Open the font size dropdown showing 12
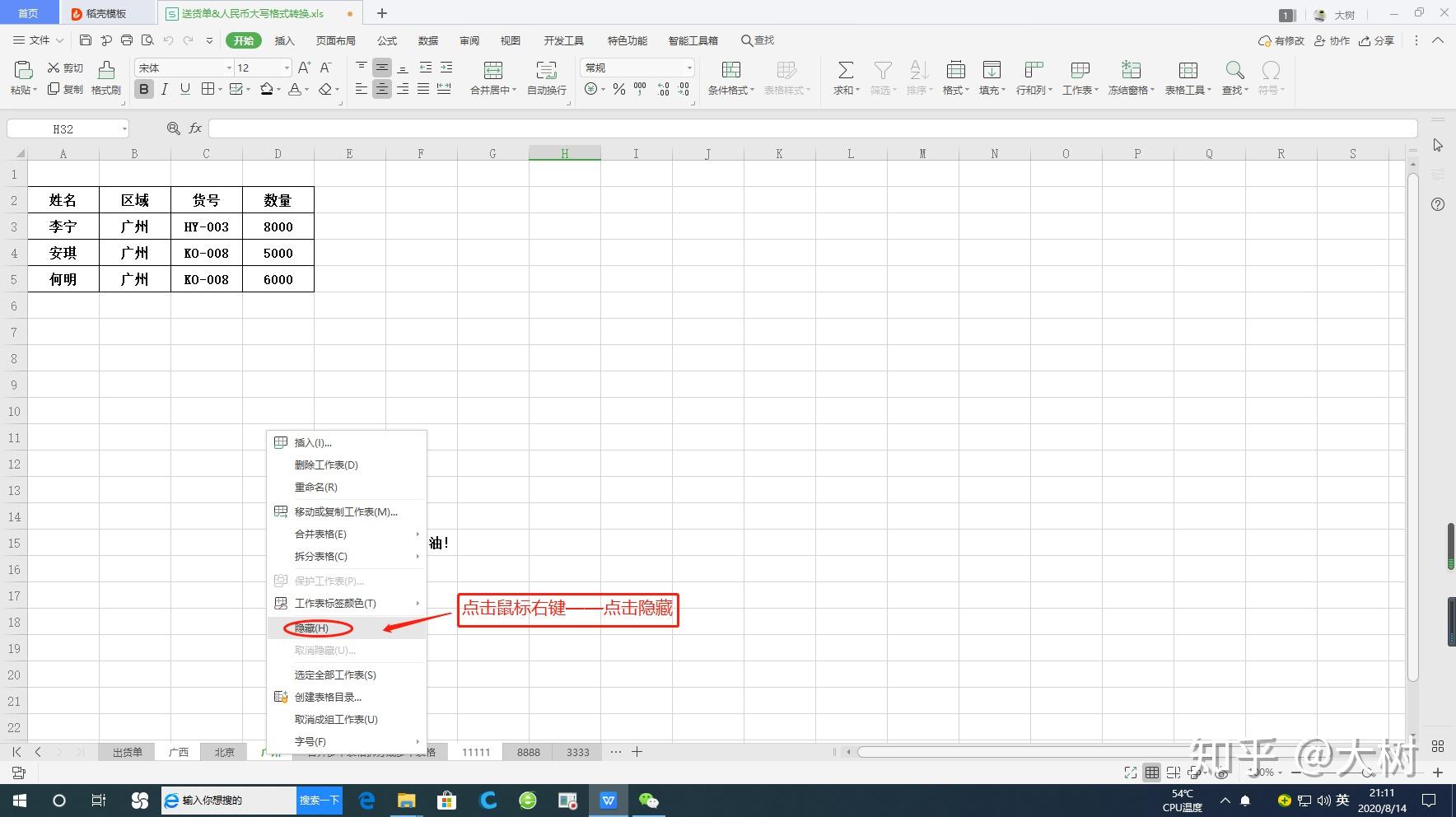The width and height of the screenshot is (1456, 817). 287,68
